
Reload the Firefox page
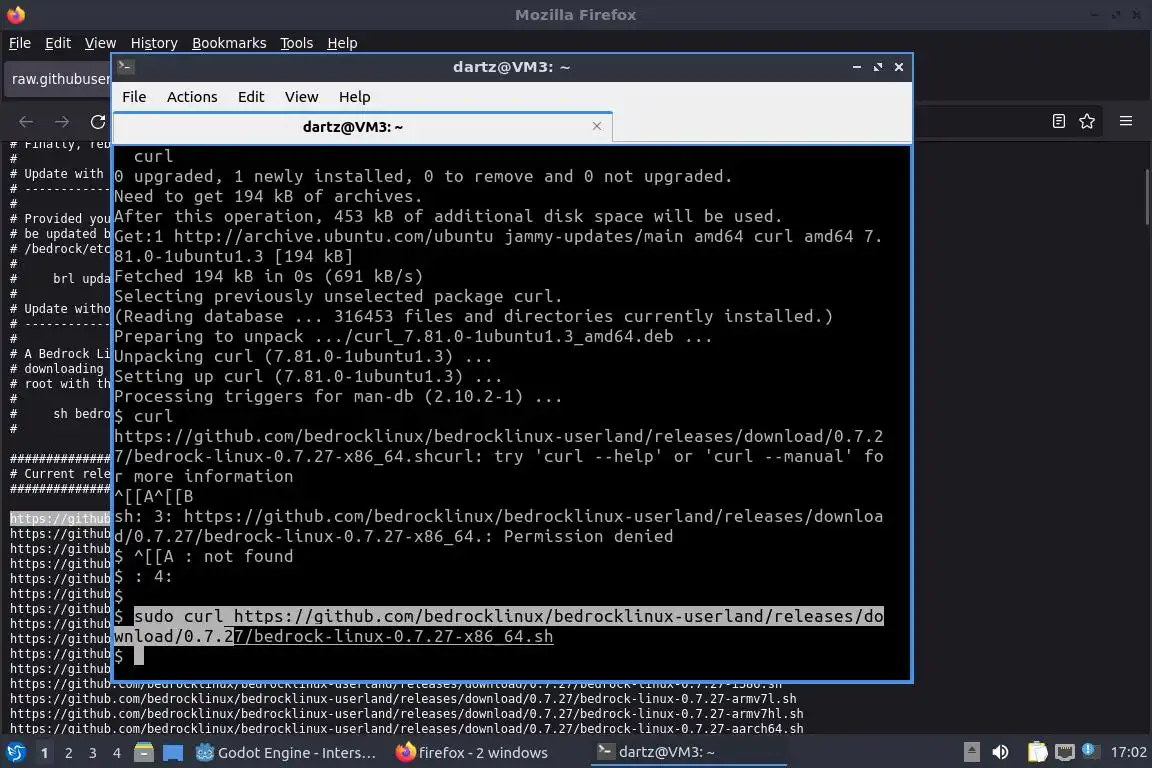tap(98, 121)
